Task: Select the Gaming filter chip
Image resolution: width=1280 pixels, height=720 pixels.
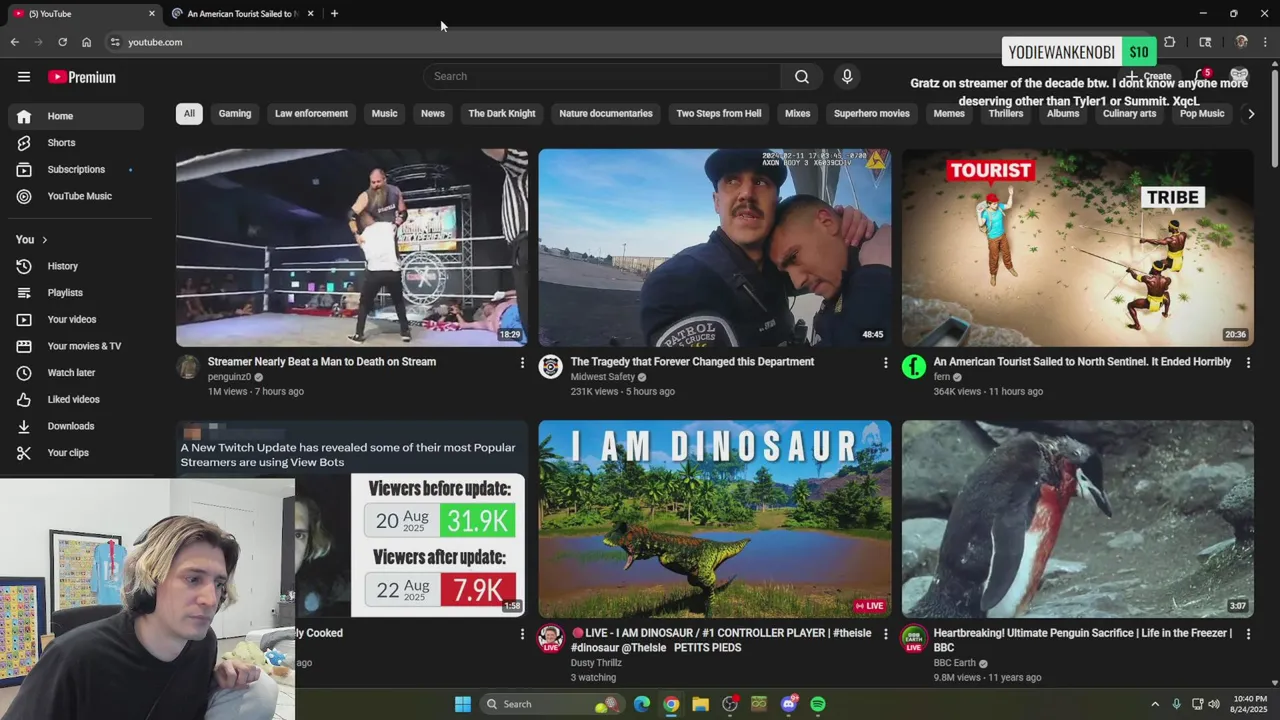Action: pyautogui.click(x=235, y=113)
